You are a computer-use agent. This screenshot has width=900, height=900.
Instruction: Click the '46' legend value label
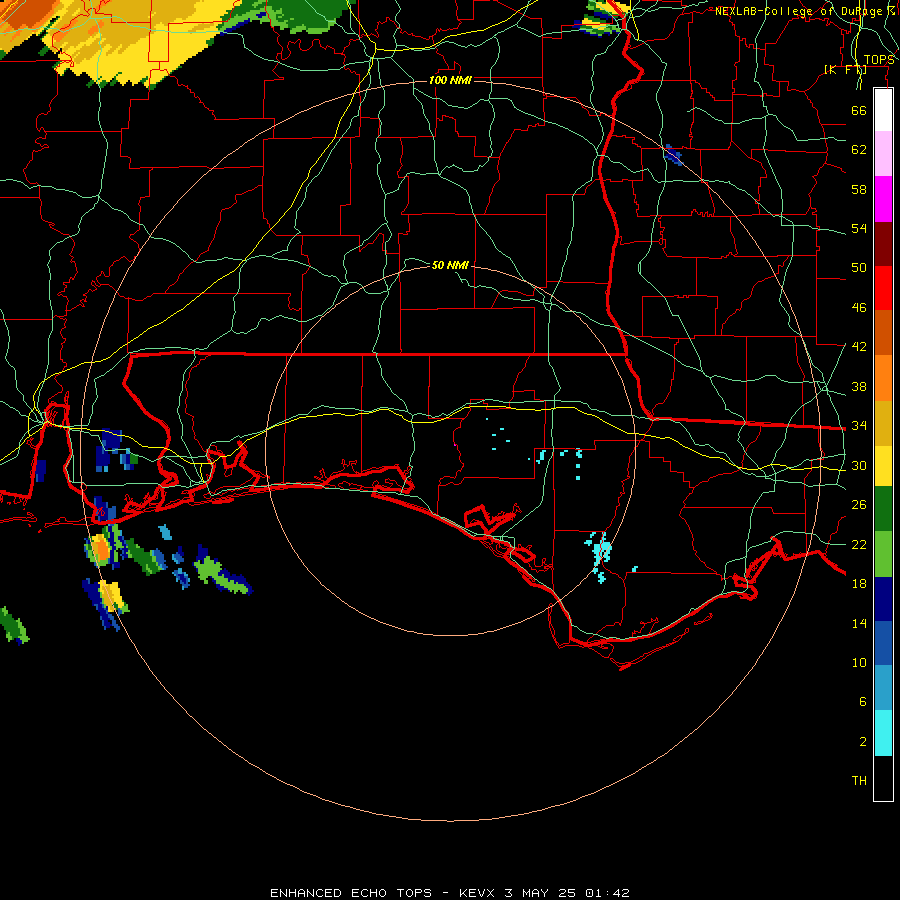[859, 307]
